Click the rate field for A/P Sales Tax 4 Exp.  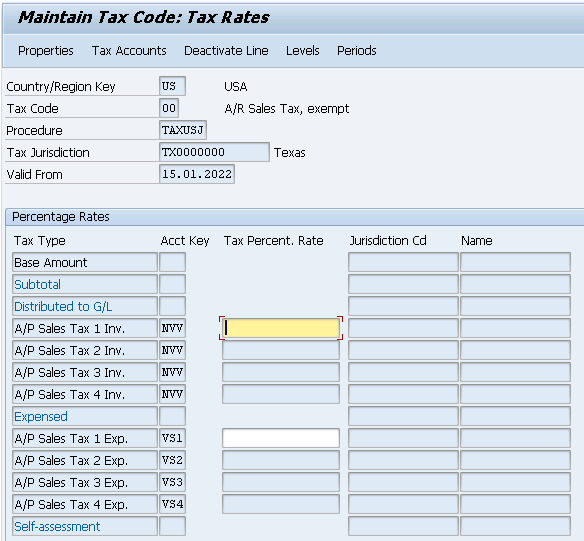pyautogui.click(x=281, y=504)
